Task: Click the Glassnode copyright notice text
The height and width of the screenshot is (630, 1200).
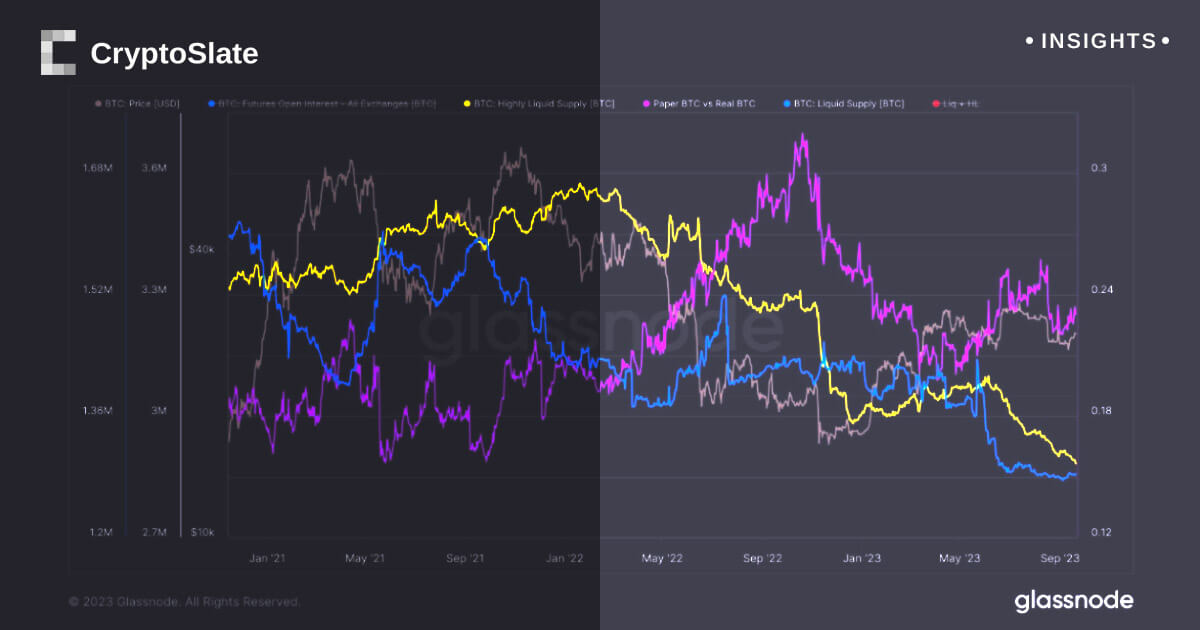Action: coord(184,602)
